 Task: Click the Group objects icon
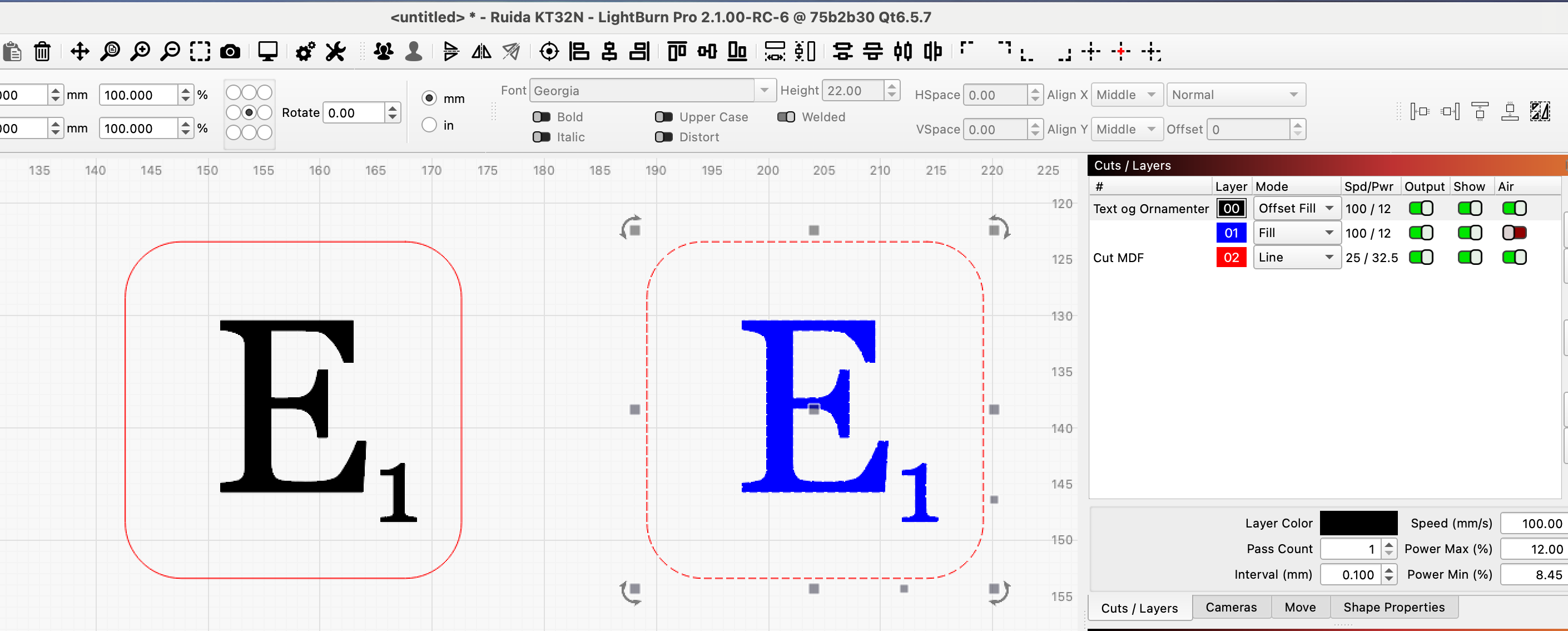(384, 52)
